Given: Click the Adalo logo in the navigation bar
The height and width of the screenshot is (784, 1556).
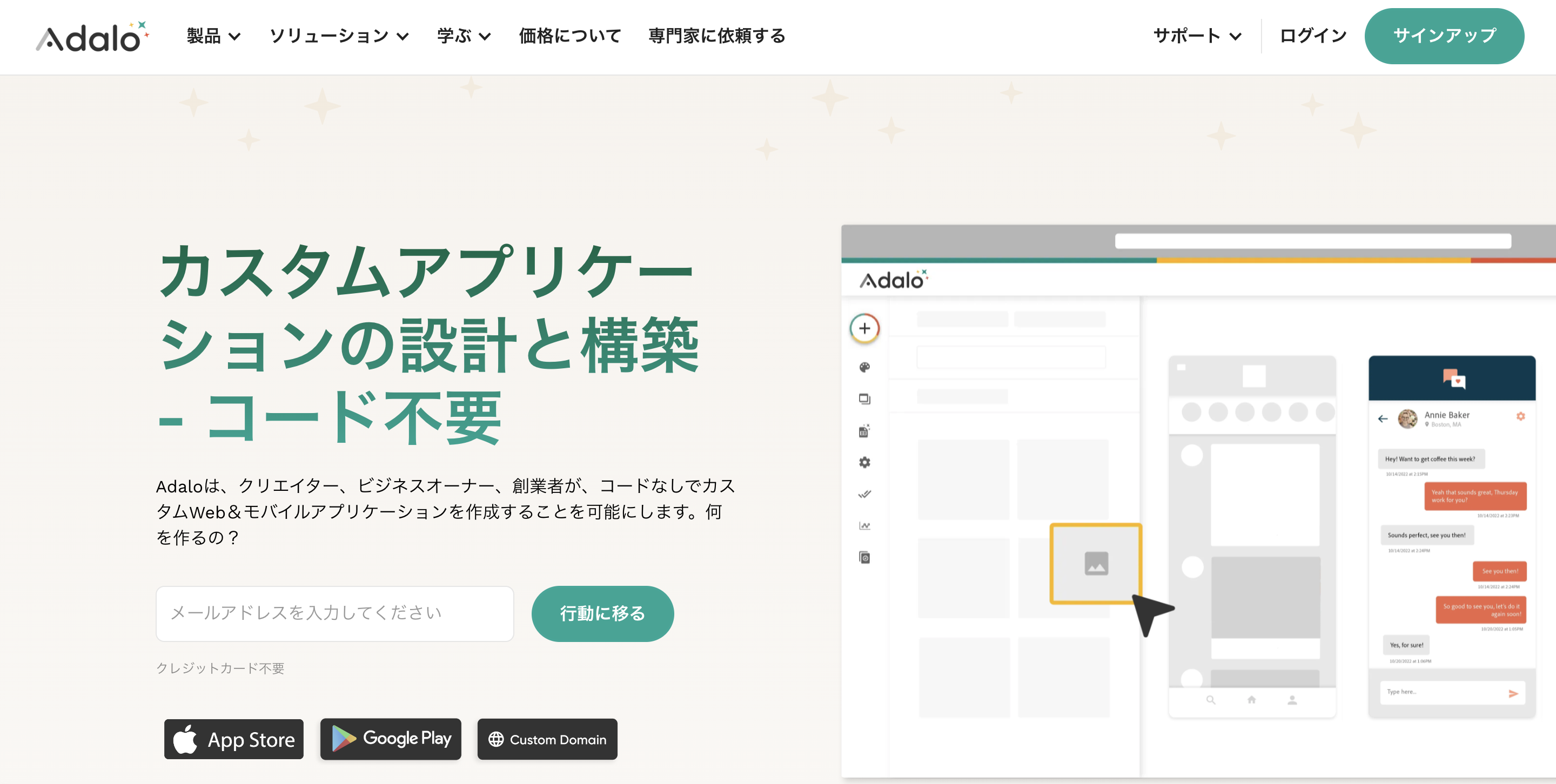Looking at the screenshot, I should click(x=92, y=37).
